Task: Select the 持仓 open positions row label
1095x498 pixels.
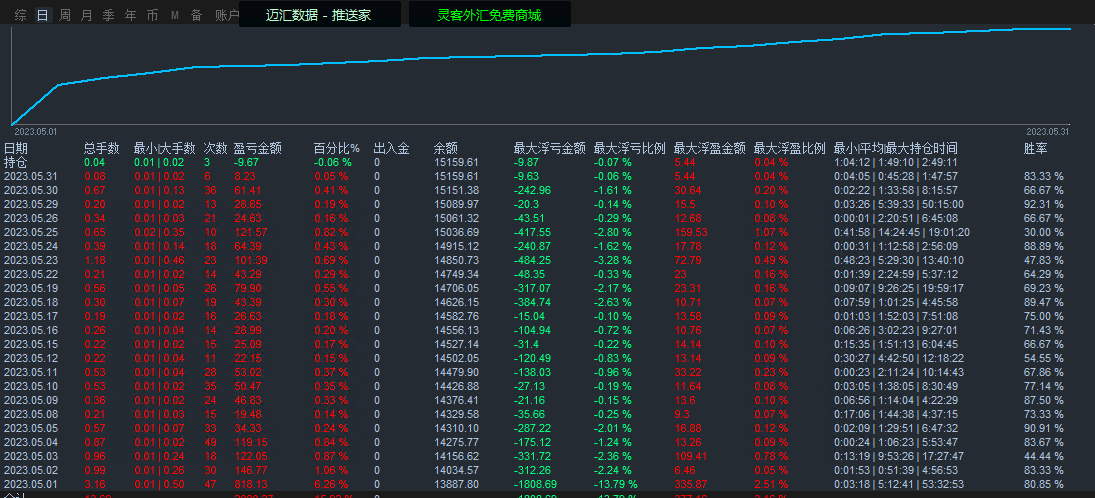Action: coord(15,162)
